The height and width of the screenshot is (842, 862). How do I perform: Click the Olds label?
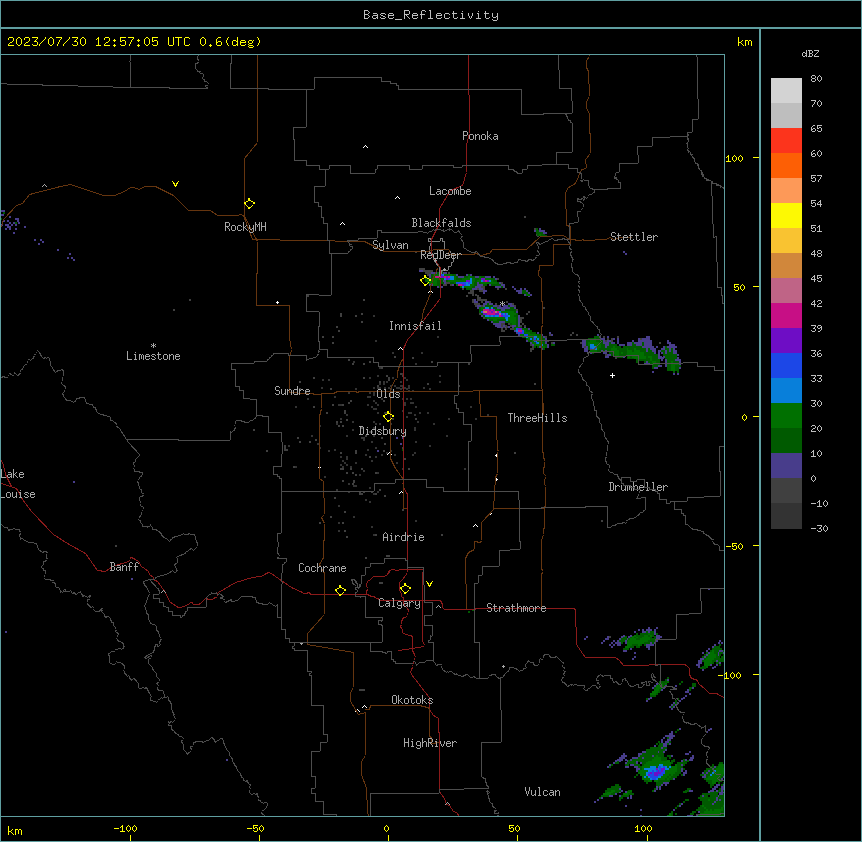click(x=388, y=394)
